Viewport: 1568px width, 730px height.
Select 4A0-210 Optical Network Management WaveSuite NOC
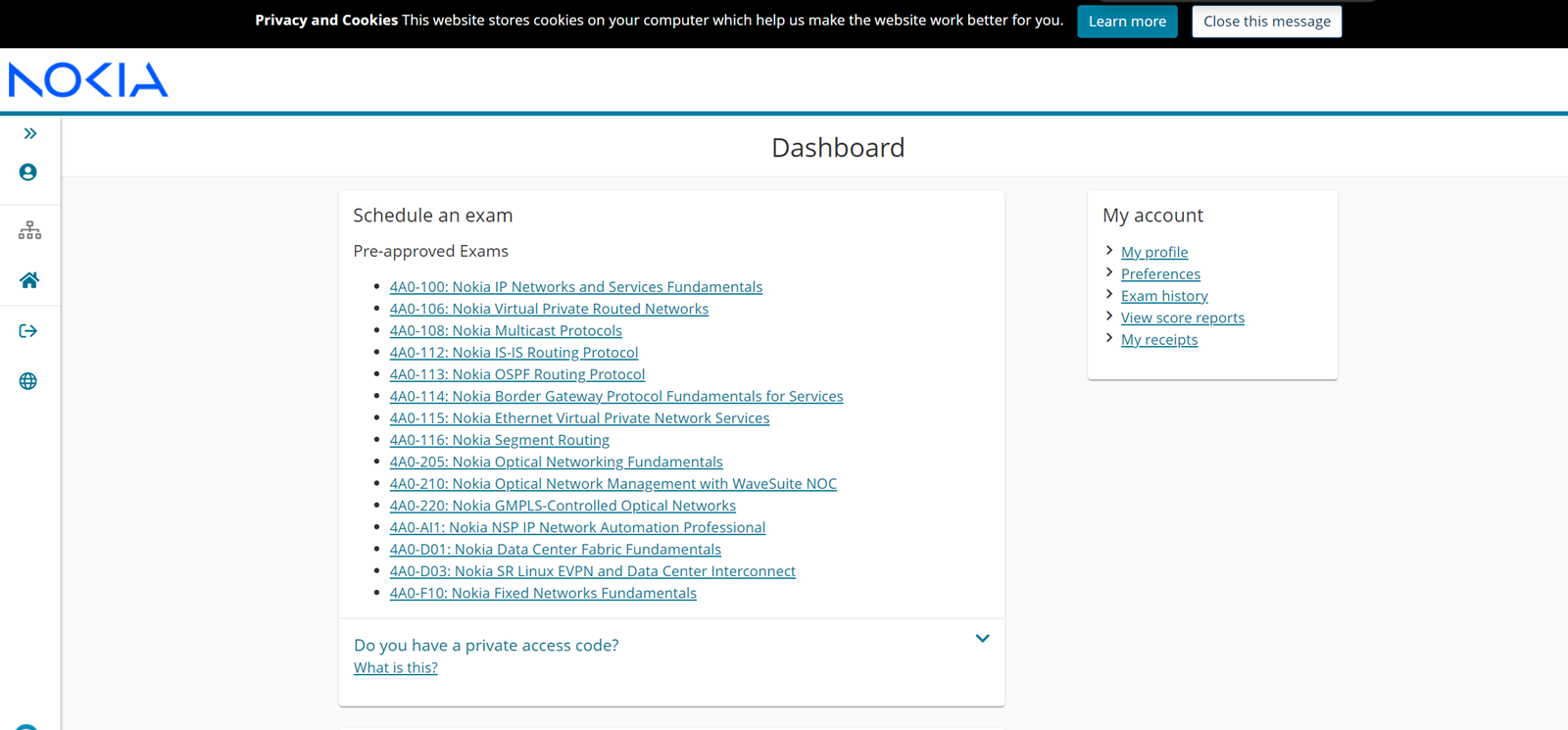pyautogui.click(x=613, y=484)
